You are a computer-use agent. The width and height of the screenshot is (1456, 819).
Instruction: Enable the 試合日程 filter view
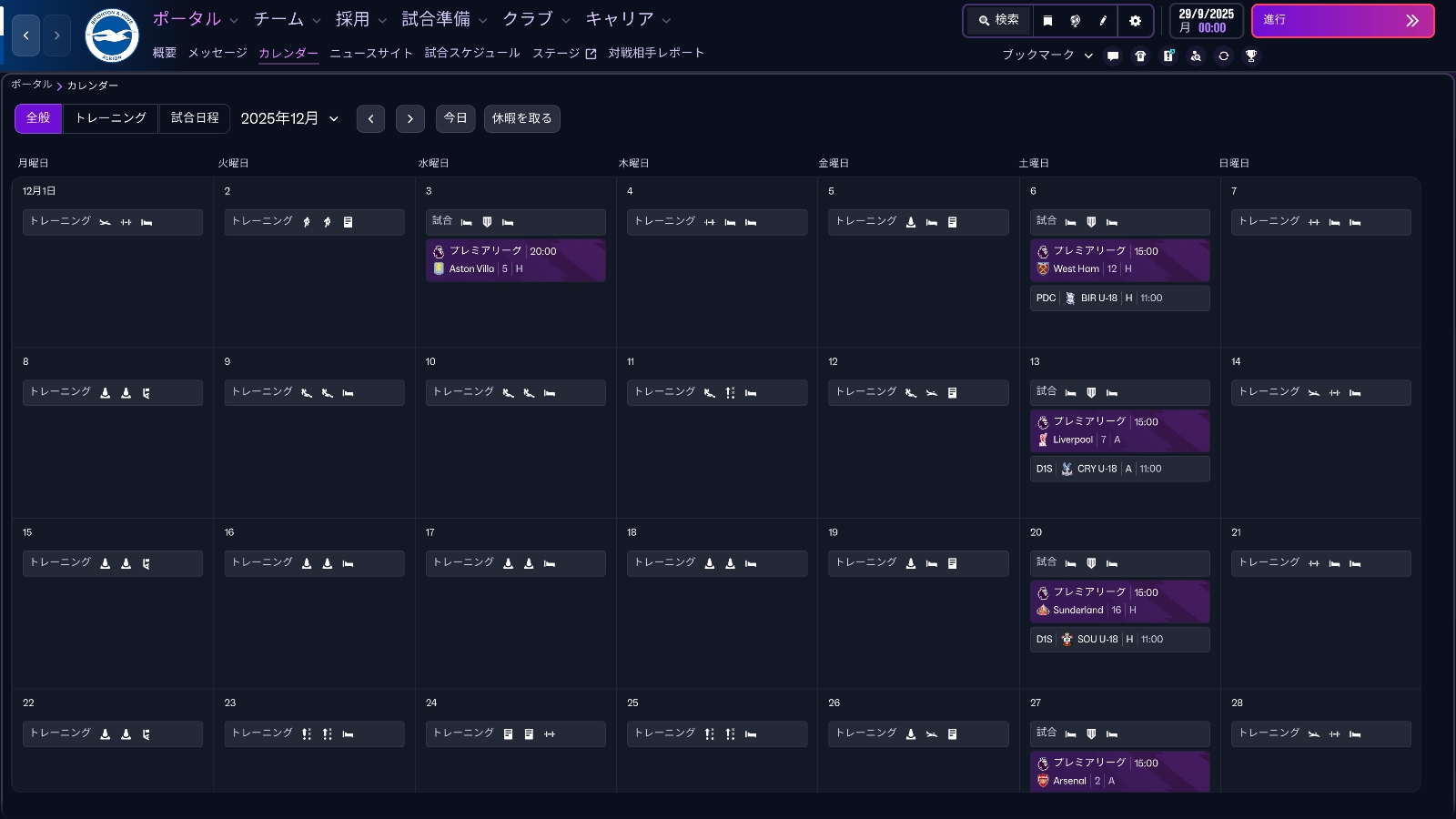[x=194, y=118]
